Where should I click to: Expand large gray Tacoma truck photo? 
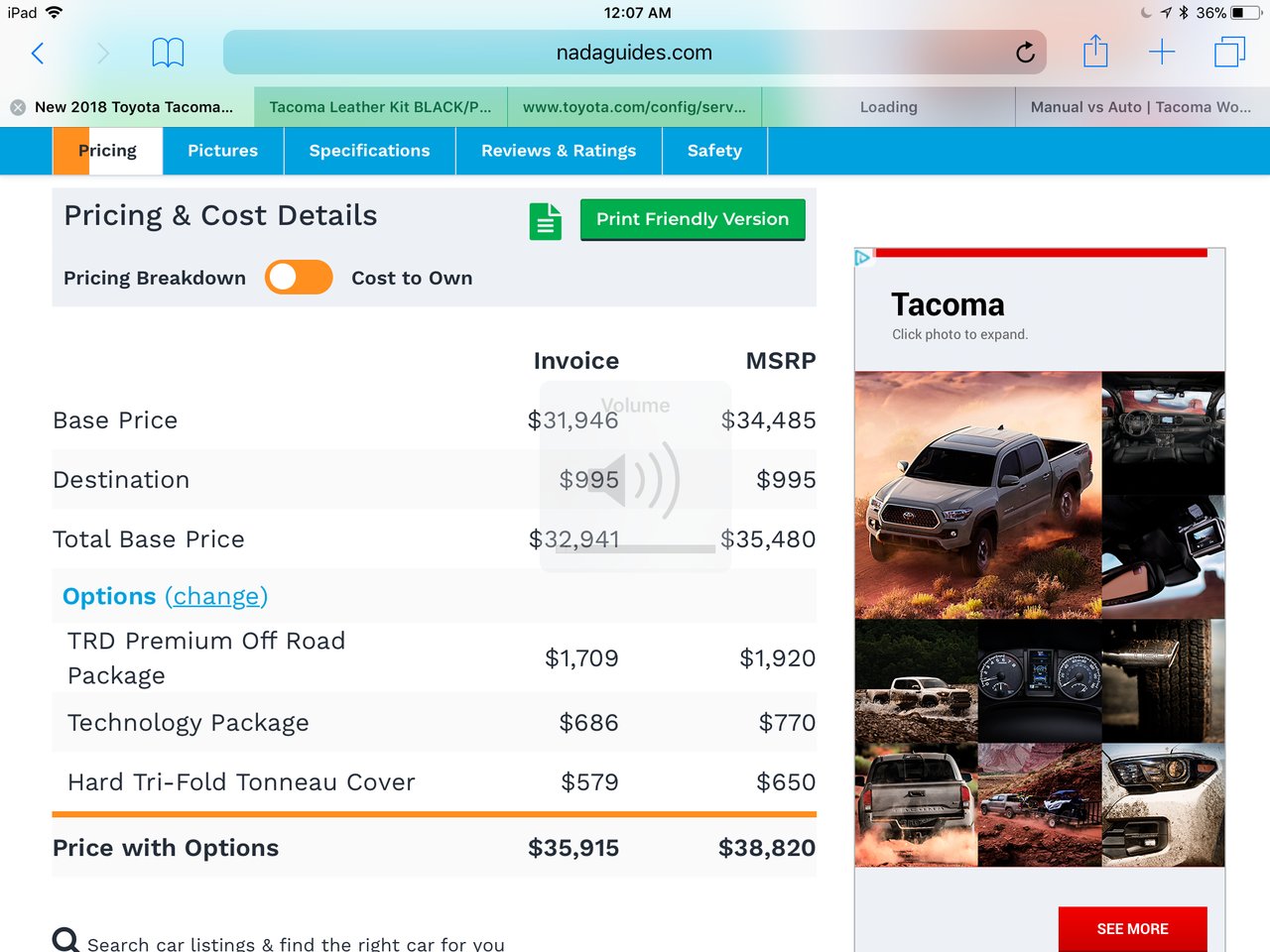point(978,495)
